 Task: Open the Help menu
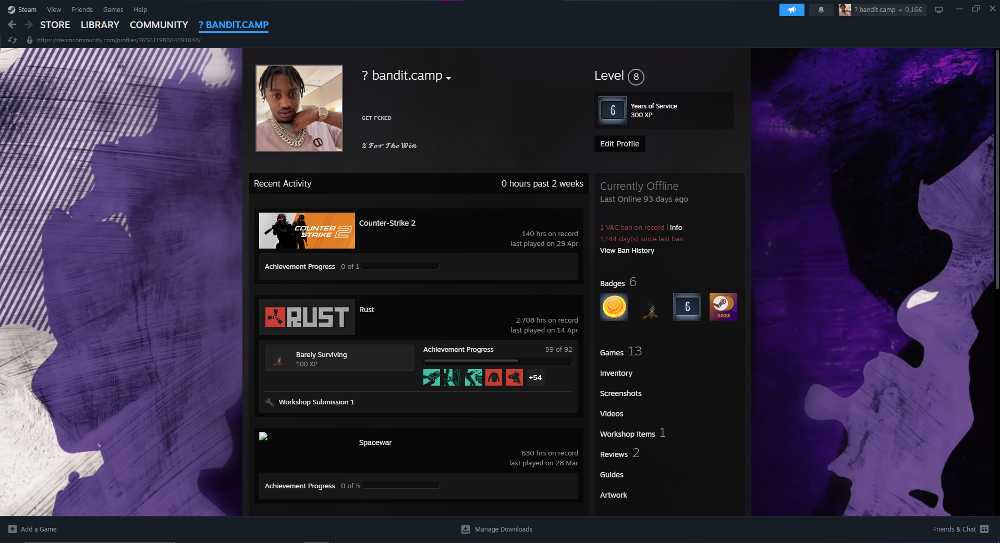coord(140,10)
